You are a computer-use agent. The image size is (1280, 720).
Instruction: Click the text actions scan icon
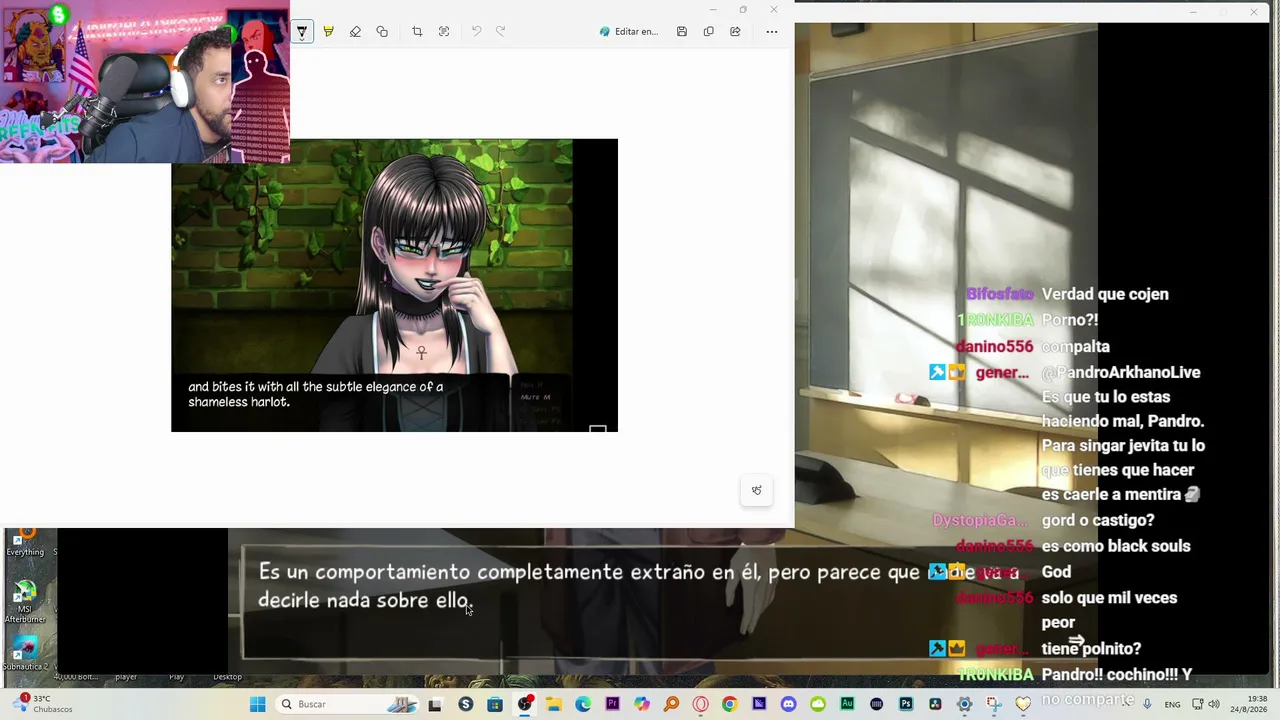coord(444,32)
